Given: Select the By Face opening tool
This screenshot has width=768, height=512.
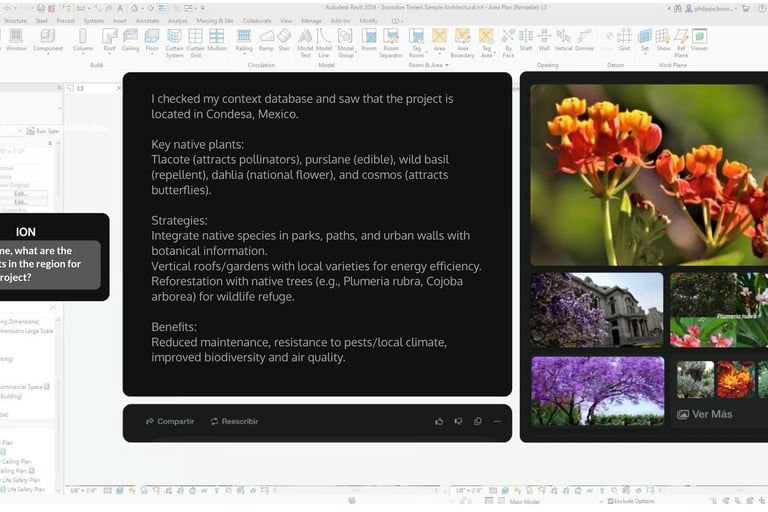Looking at the screenshot, I should [508, 43].
